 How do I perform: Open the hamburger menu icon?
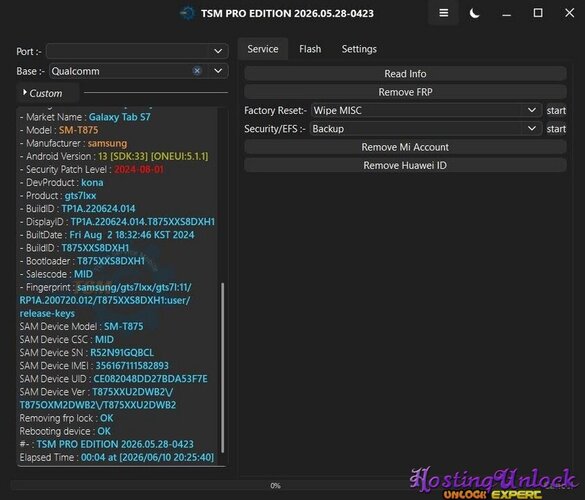[x=443, y=13]
